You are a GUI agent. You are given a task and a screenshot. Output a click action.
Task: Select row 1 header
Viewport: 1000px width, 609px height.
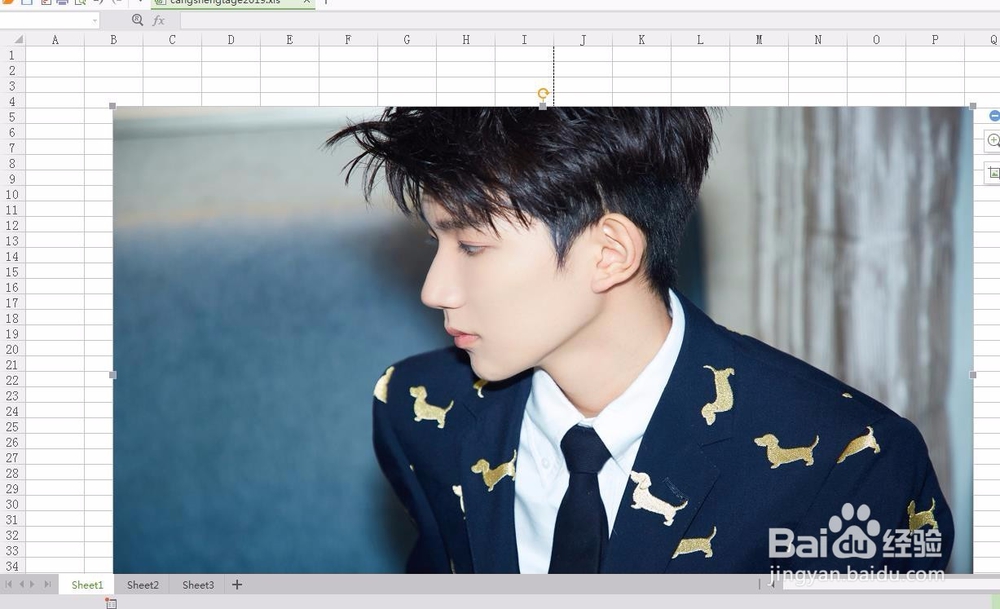point(12,55)
